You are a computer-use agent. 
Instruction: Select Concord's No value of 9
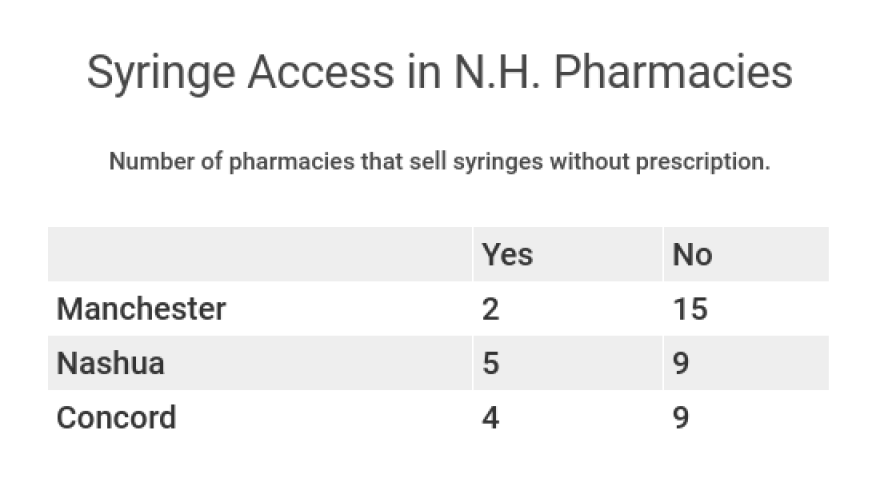[681, 418]
